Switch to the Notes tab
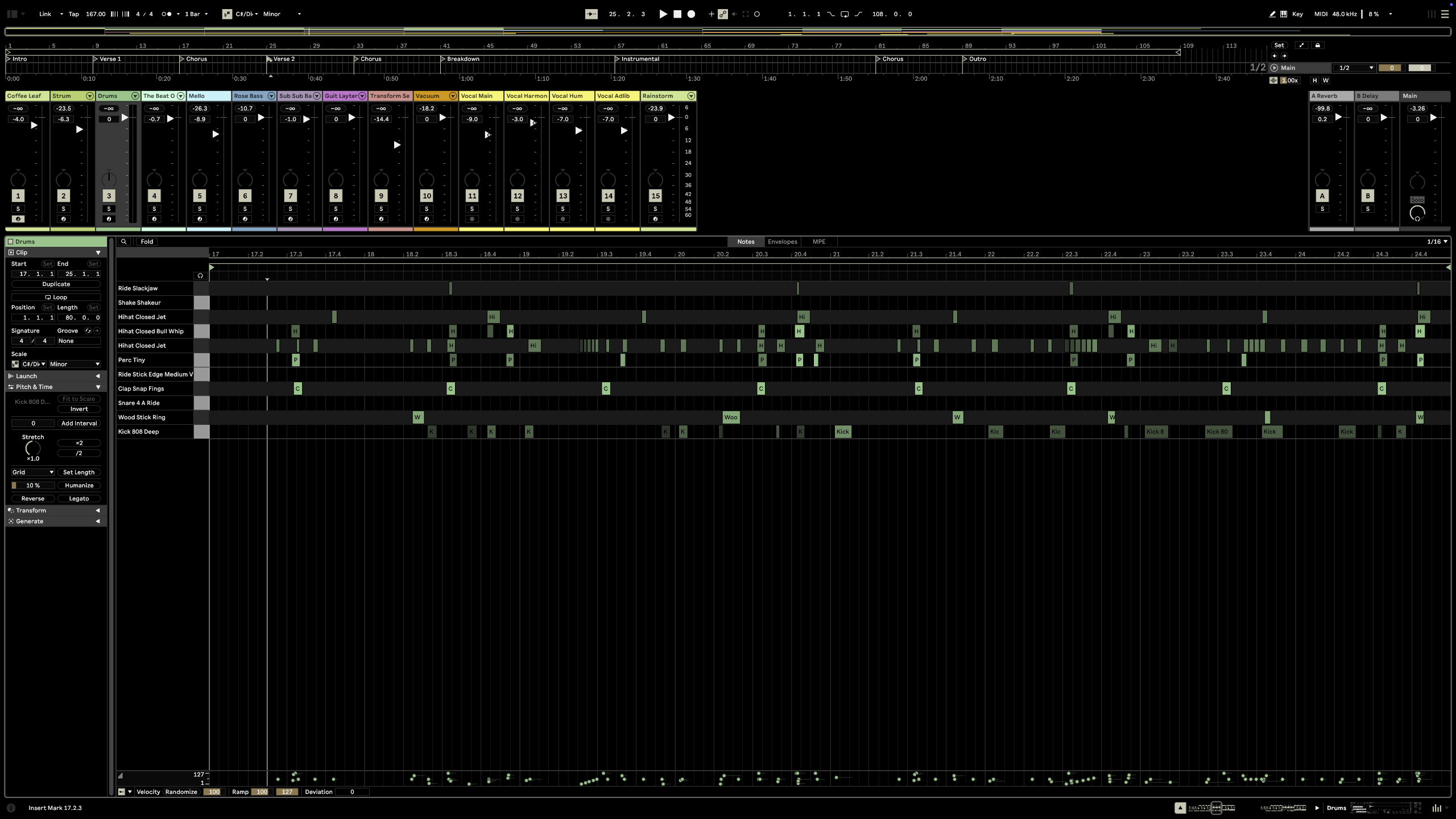 [x=746, y=242]
